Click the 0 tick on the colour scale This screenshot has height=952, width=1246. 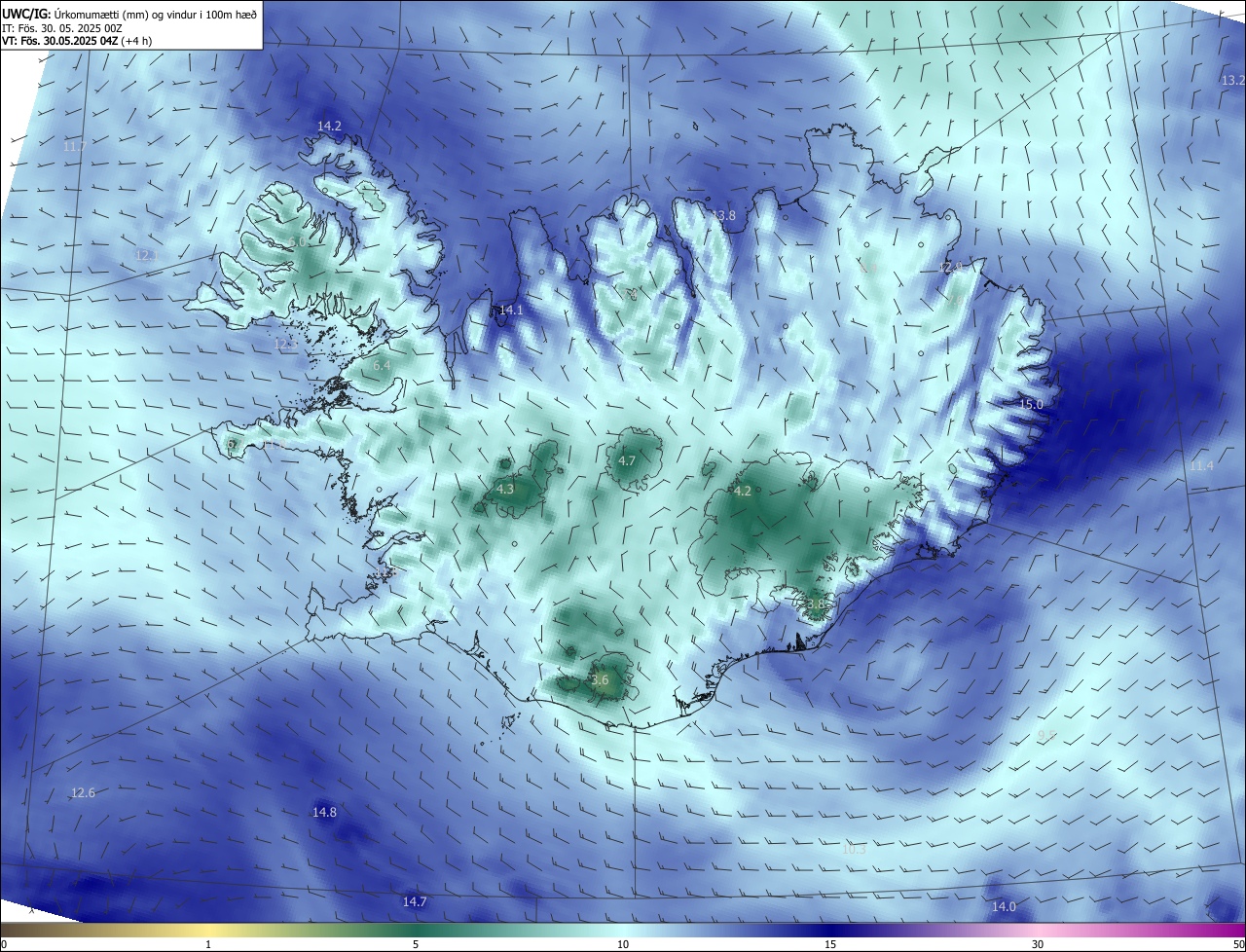pyautogui.click(x=4, y=944)
